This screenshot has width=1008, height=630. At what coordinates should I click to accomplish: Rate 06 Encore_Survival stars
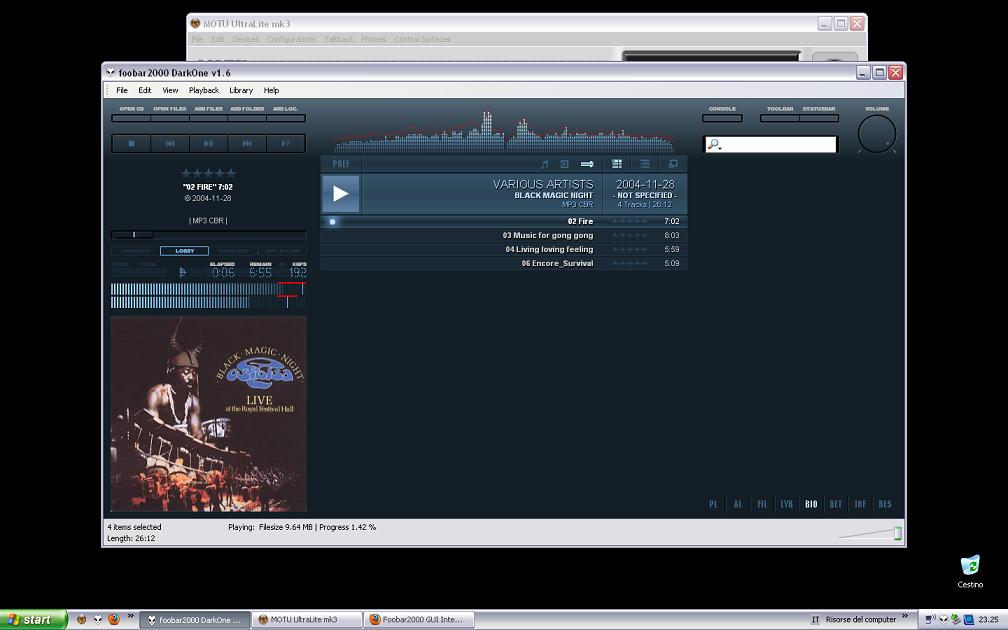pyautogui.click(x=630, y=264)
